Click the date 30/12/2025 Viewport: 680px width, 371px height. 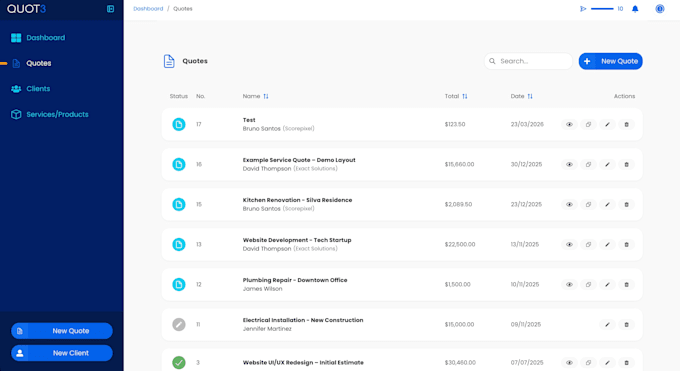click(x=526, y=164)
